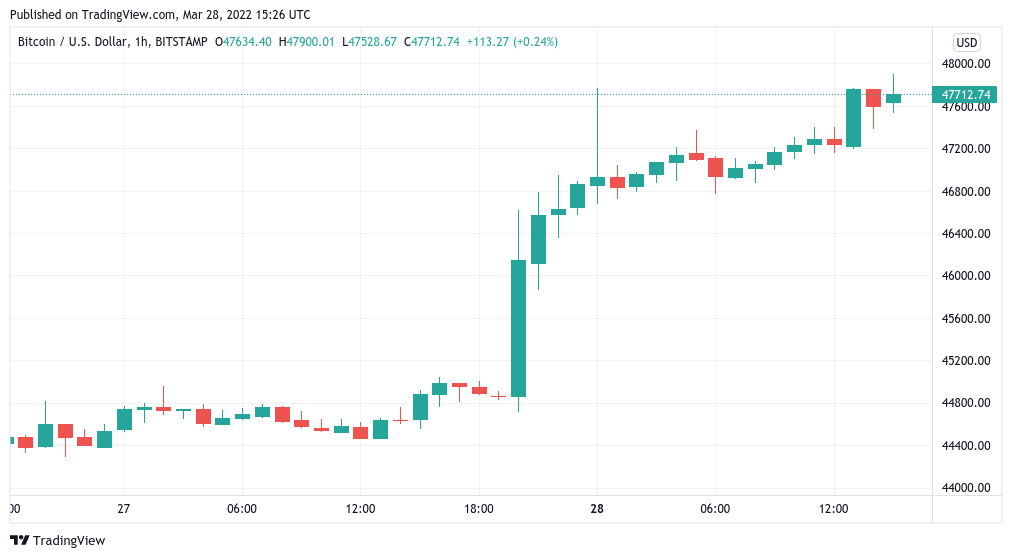Click the low value L47528.67 in header
The height and width of the screenshot is (558, 1012).
369,42
